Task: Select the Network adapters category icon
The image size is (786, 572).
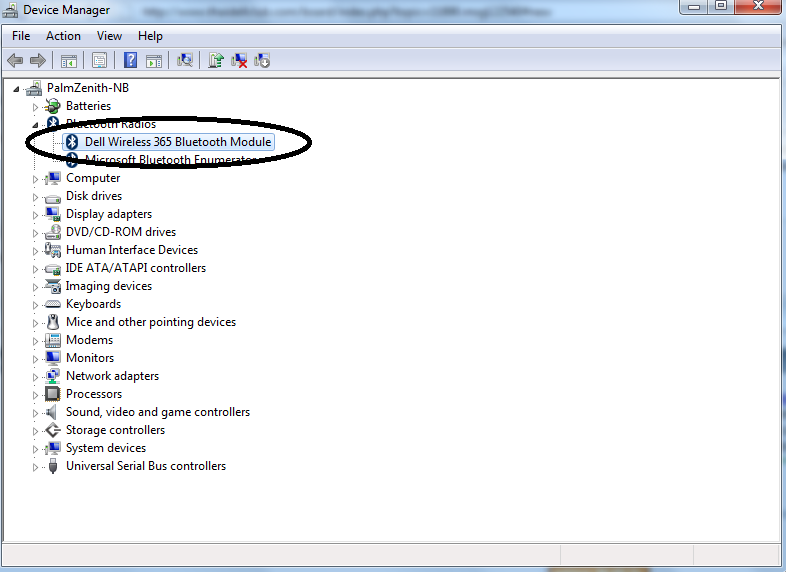Action: pos(53,376)
